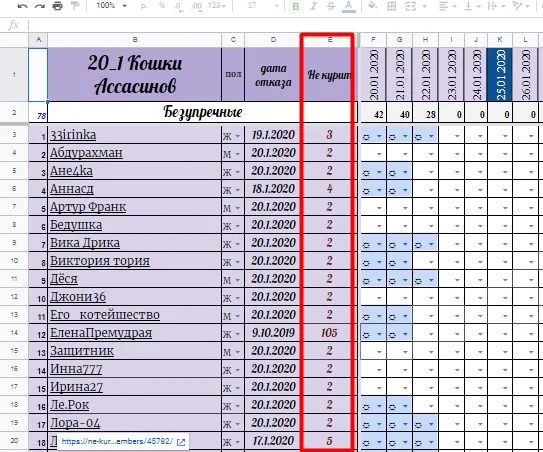Format the cell as currency (р.)
Image resolution: width=543 pixels, height=452 pixels.
pyautogui.click(x=144, y=6)
